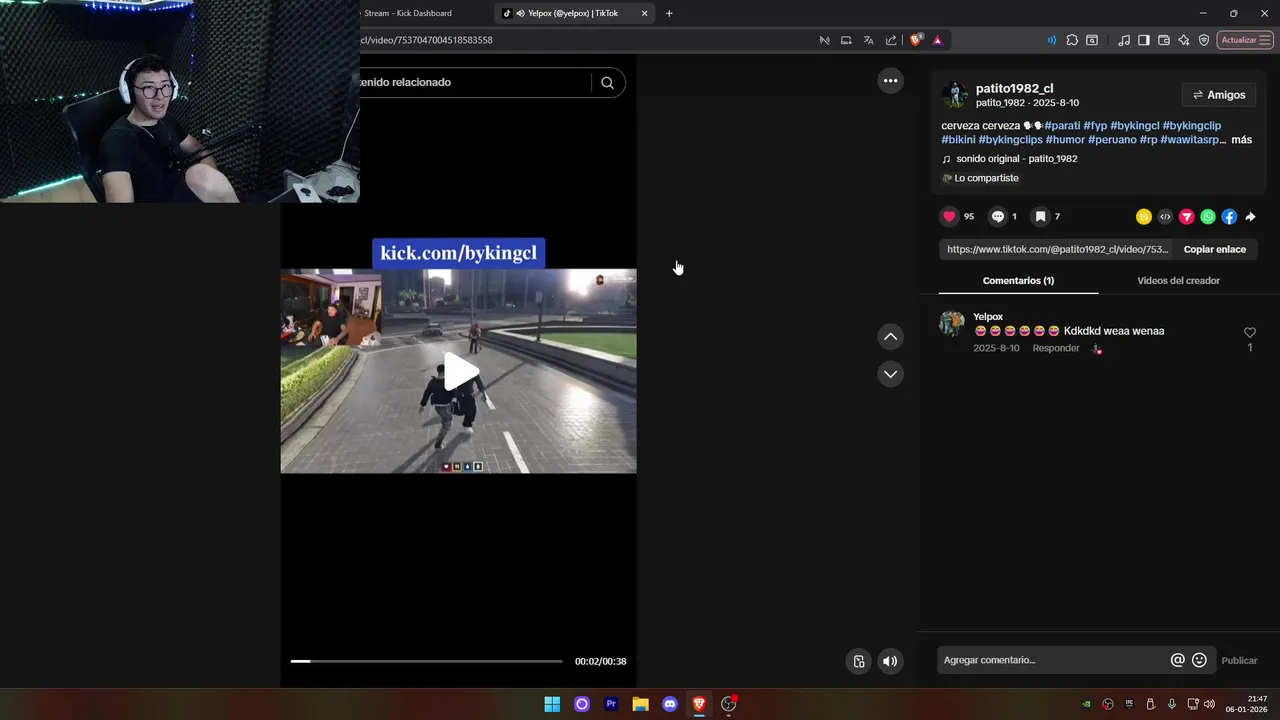Click the embed code icon
The height and width of the screenshot is (720, 1280).
point(1165,217)
